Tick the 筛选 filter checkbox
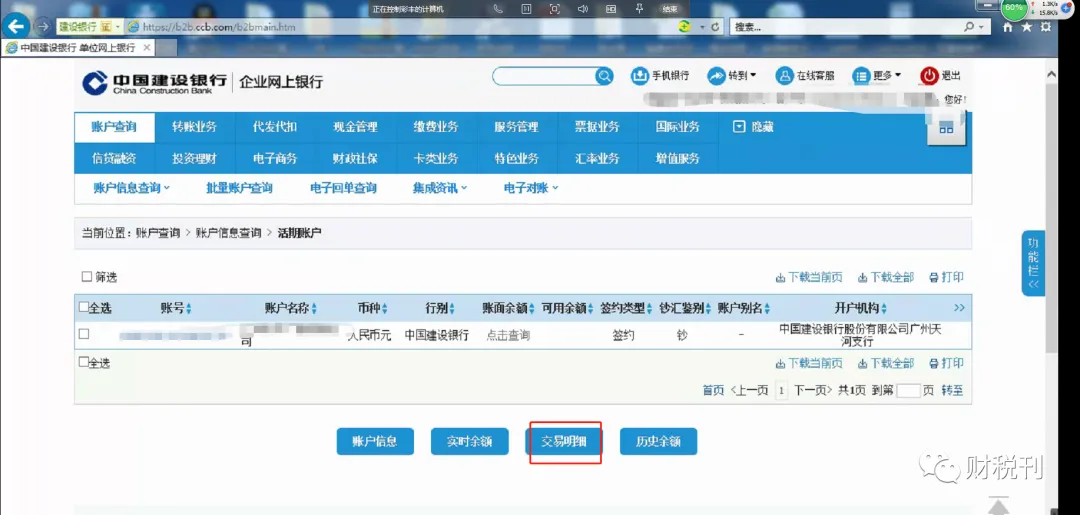This screenshot has height=515, width=1080. 87,277
